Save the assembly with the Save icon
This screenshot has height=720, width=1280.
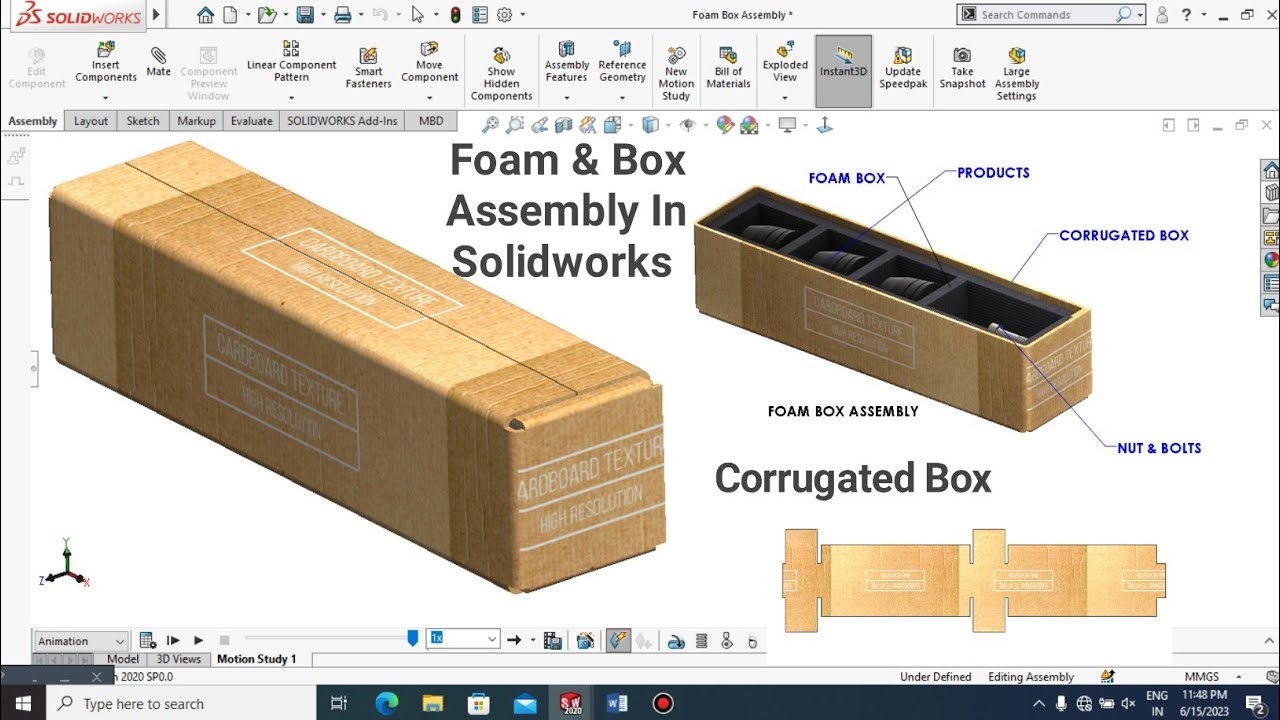point(305,15)
